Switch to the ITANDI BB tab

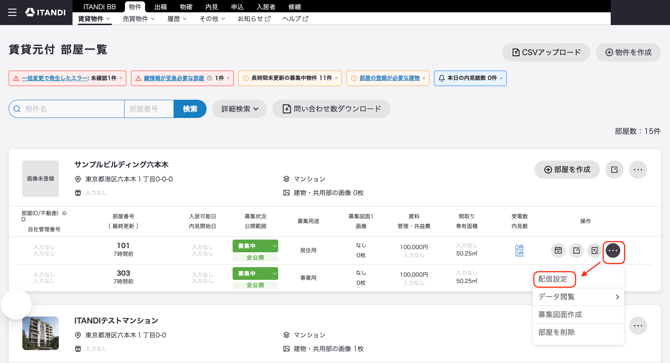(99, 7)
